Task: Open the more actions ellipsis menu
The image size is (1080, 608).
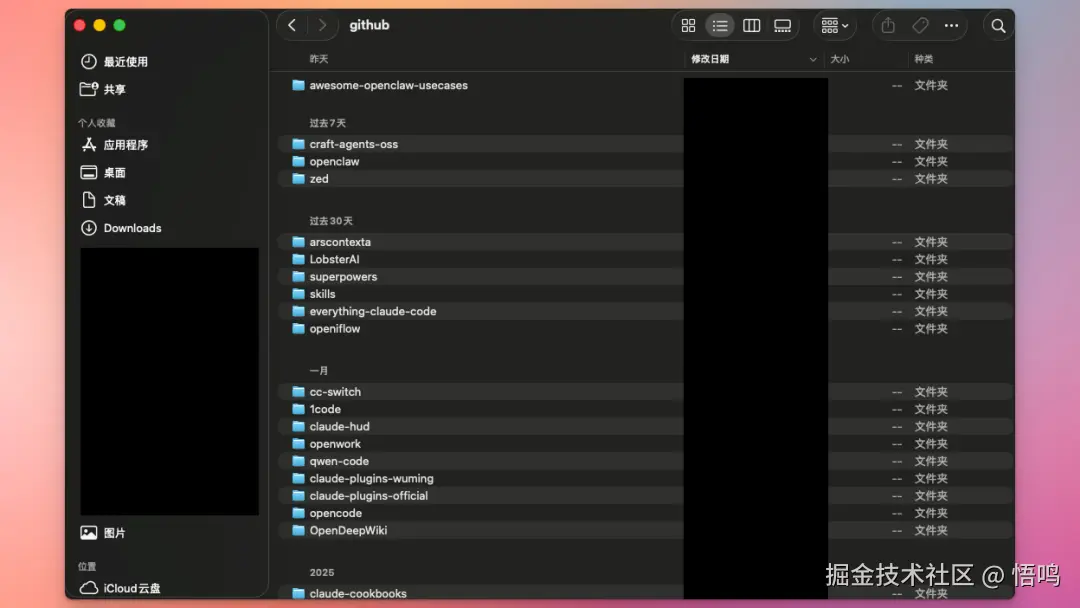Action: point(951,26)
